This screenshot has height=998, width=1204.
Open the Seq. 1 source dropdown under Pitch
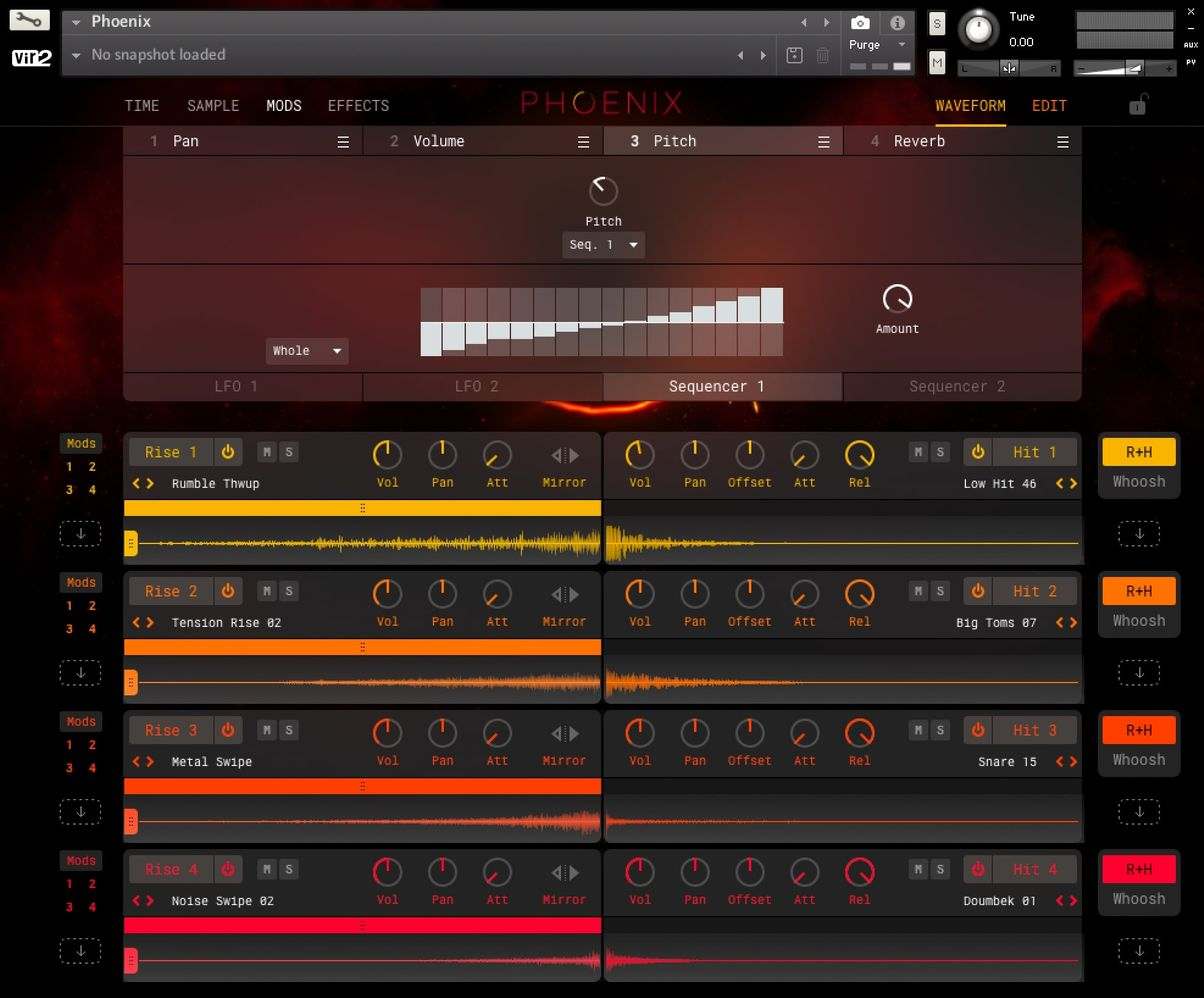point(603,244)
